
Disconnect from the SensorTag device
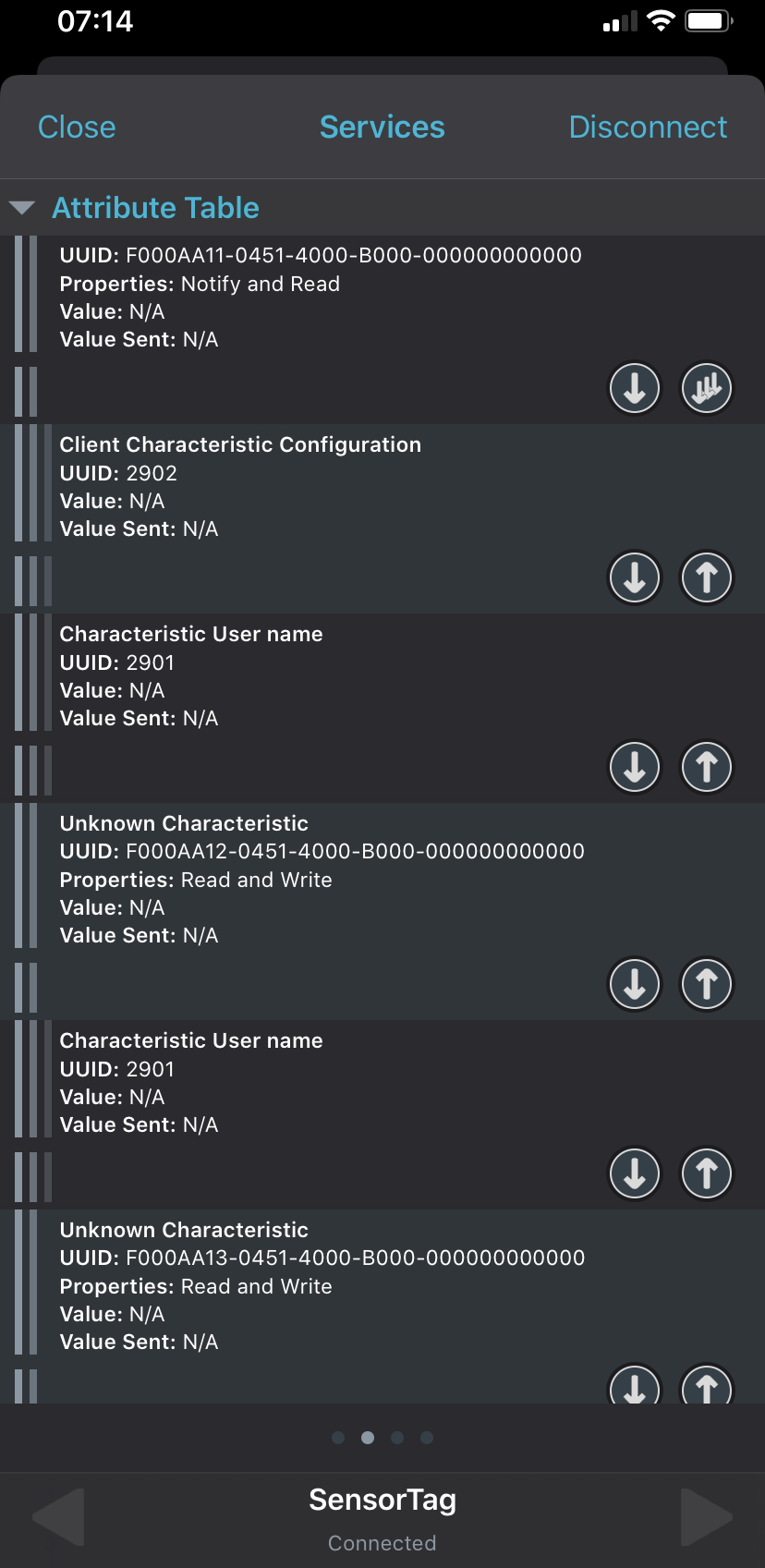click(648, 128)
